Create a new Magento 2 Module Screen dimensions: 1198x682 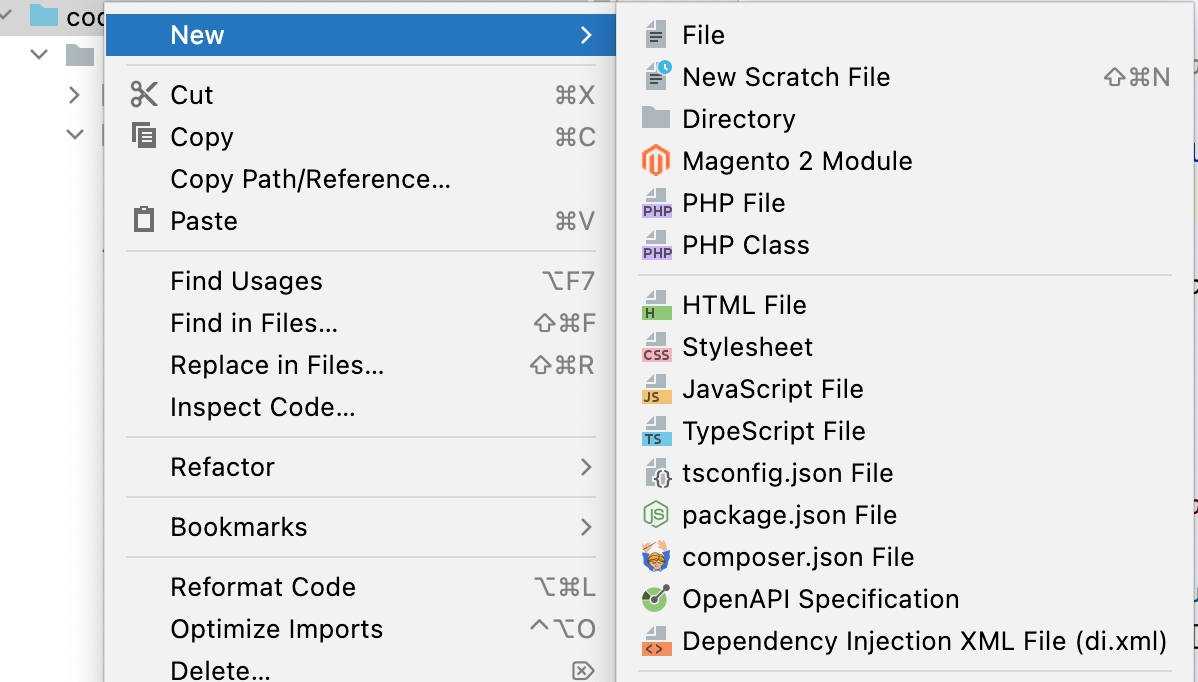[797, 160]
